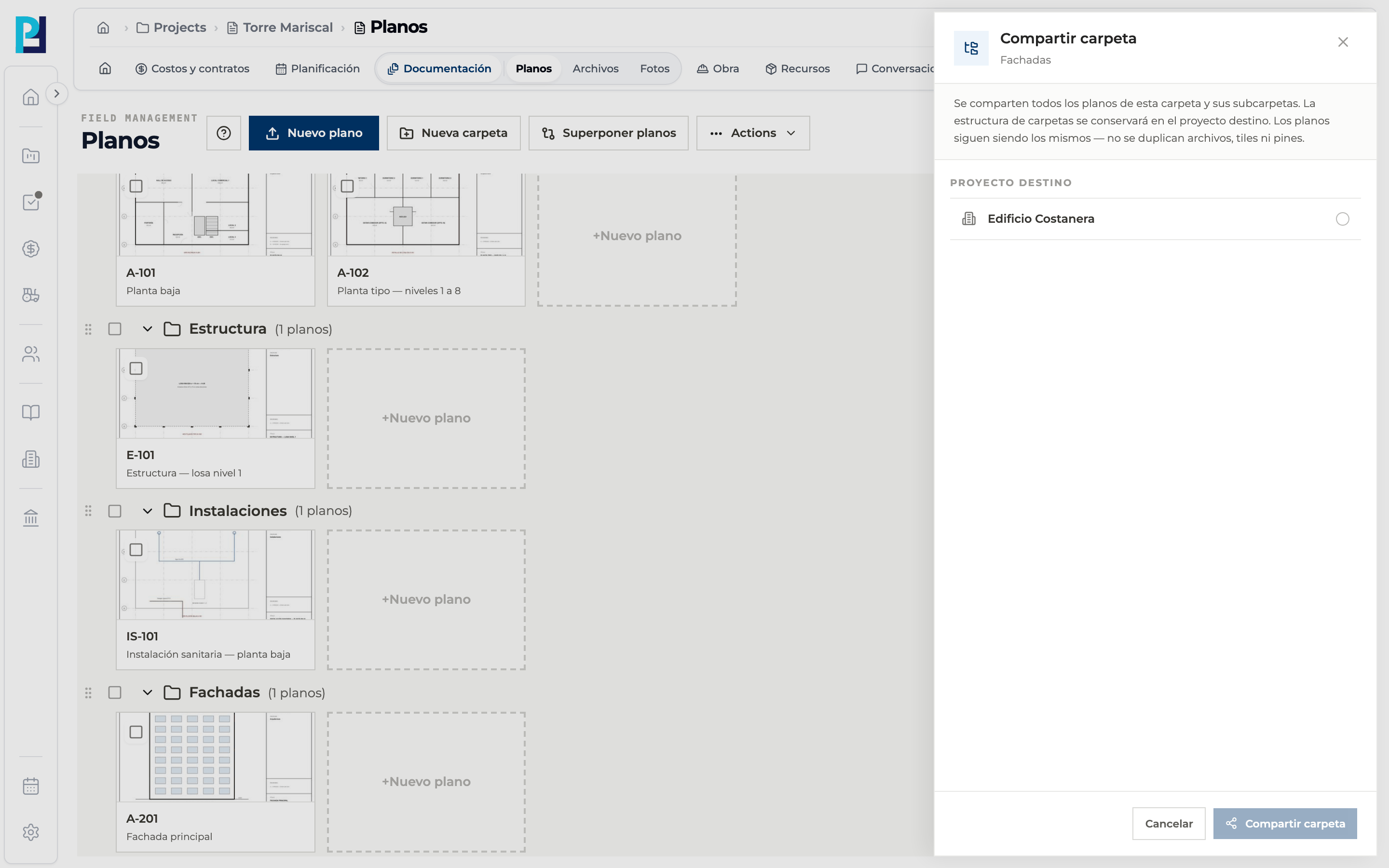Open the tasks checklist icon with notification dot

click(x=31, y=202)
